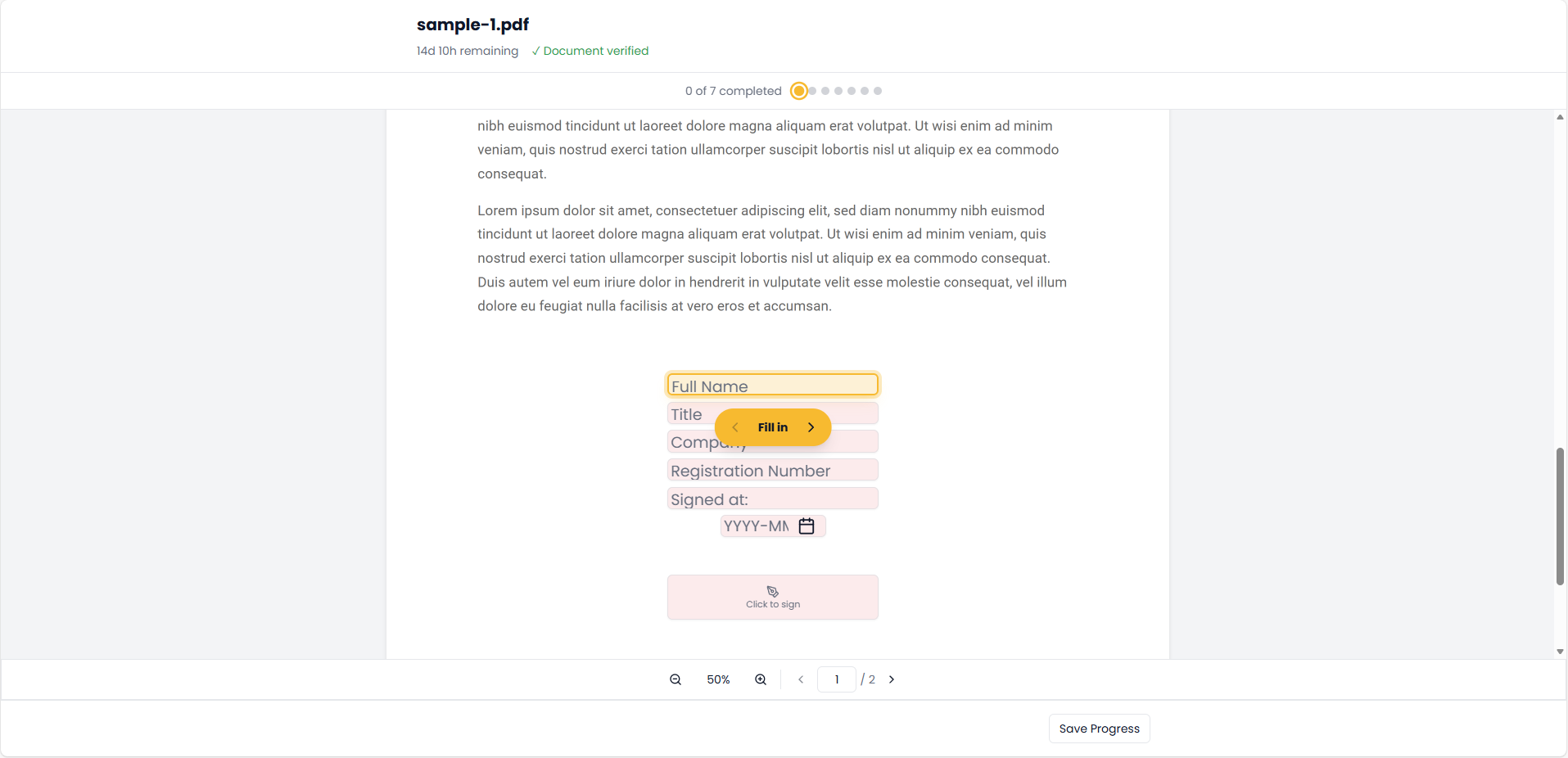This screenshot has width=1568, height=758.
Task: Open the calendar date picker icon
Action: click(807, 526)
